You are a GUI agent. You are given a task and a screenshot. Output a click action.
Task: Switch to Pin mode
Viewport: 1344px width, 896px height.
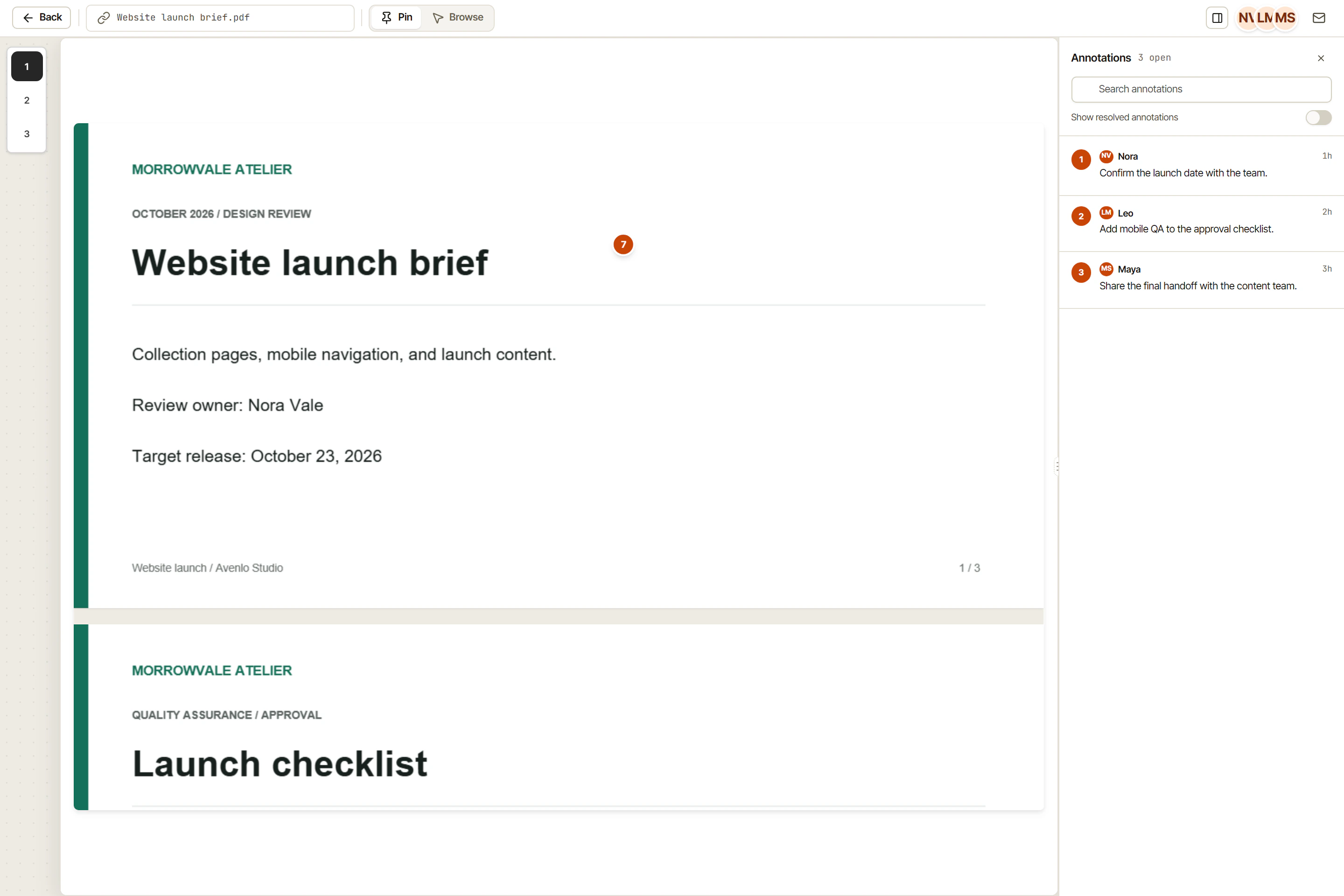pos(396,18)
